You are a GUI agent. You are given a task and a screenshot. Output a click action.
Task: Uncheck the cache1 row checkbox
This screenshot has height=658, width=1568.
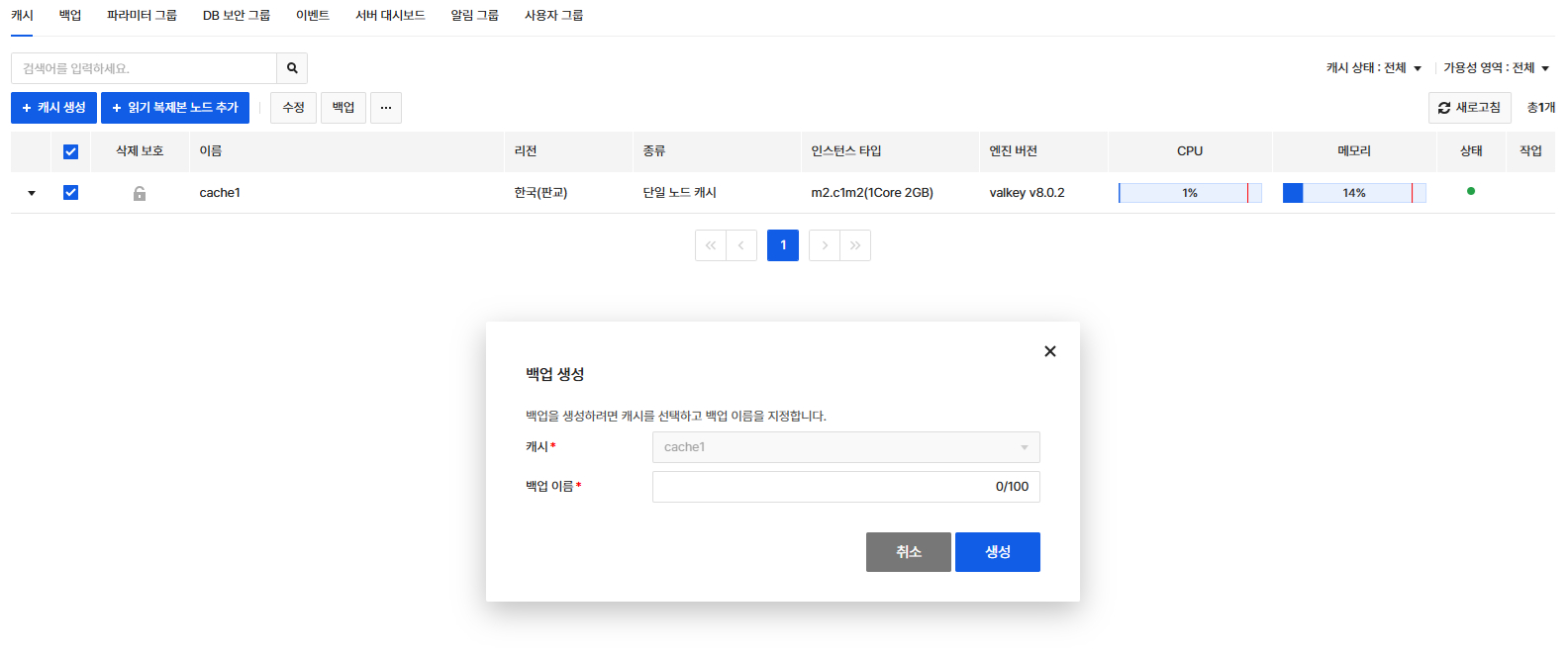coord(70,193)
